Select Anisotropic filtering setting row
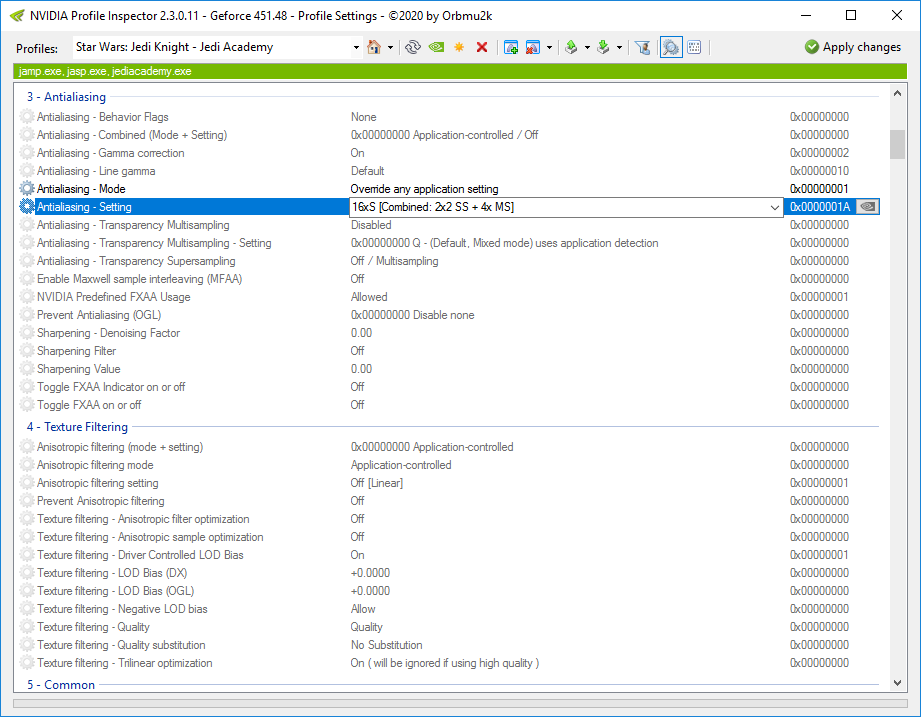This screenshot has width=921, height=717. point(449,483)
